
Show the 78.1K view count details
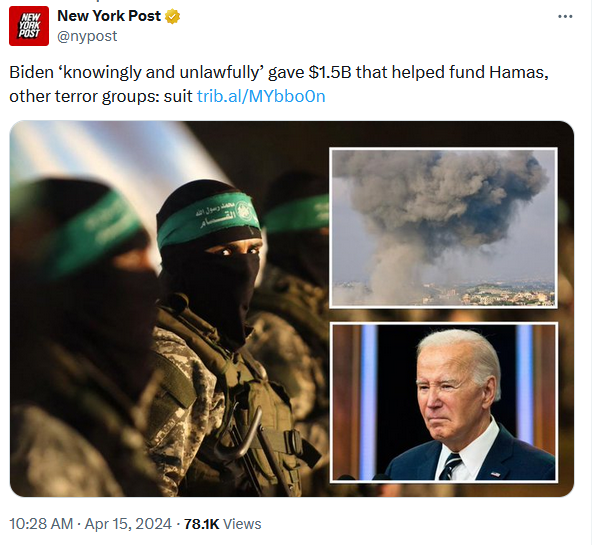[x=201, y=524]
